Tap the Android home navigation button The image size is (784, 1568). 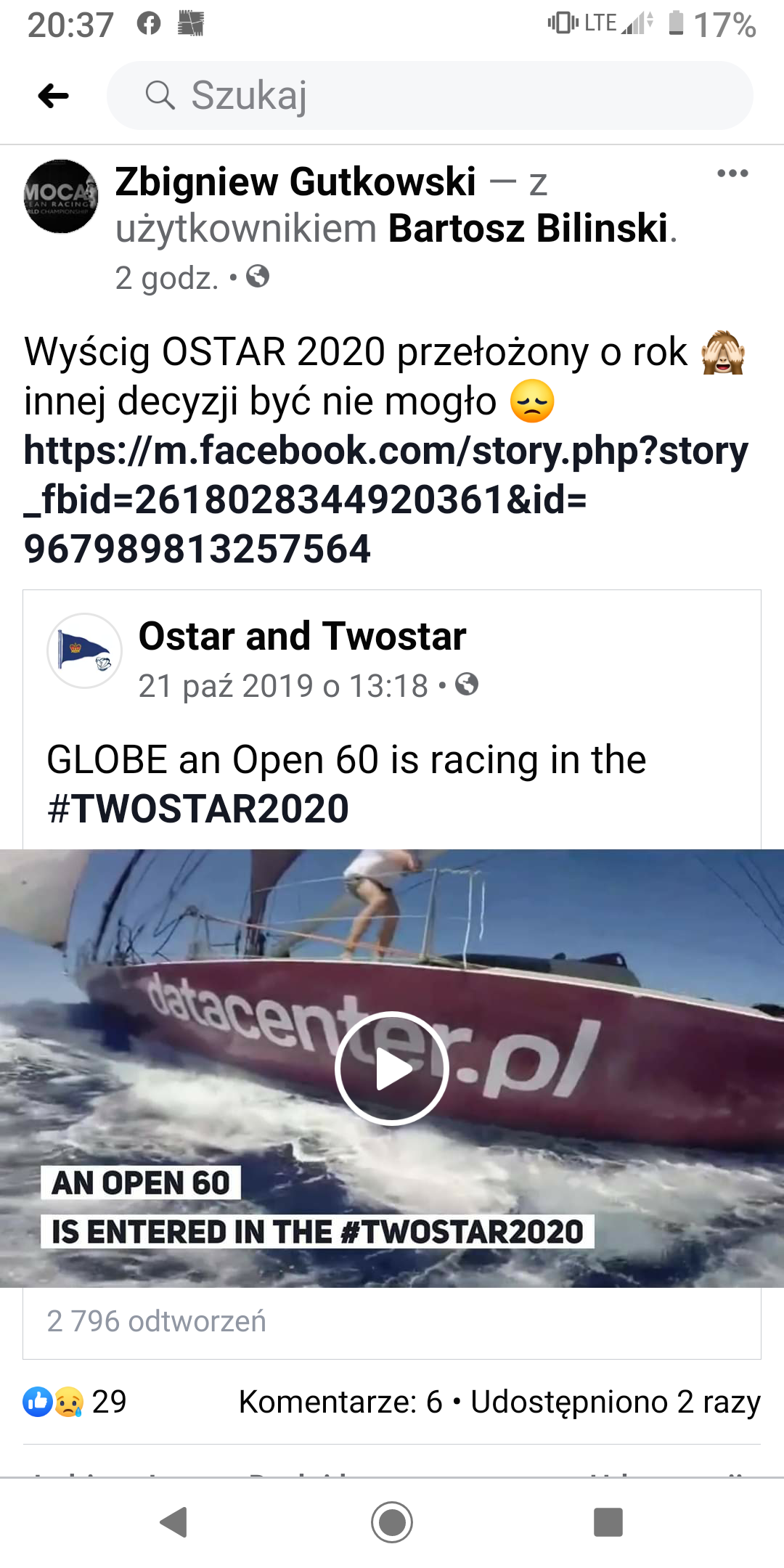click(x=392, y=1522)
